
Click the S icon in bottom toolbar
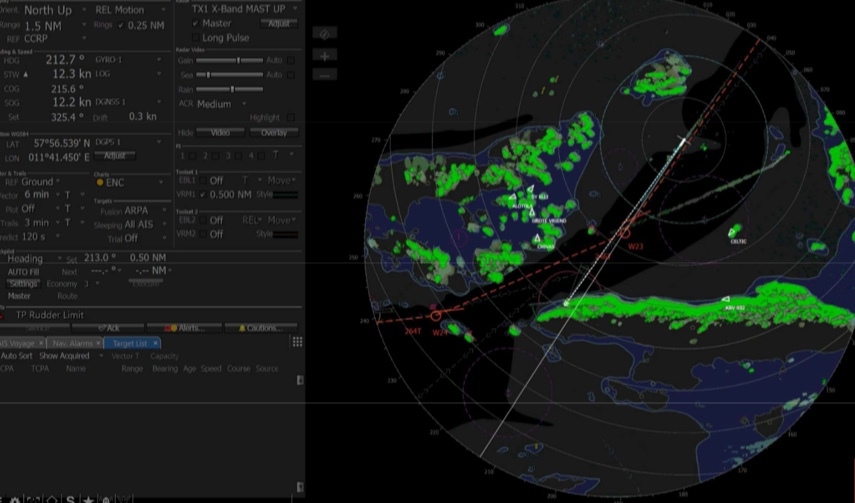(70, 499)
